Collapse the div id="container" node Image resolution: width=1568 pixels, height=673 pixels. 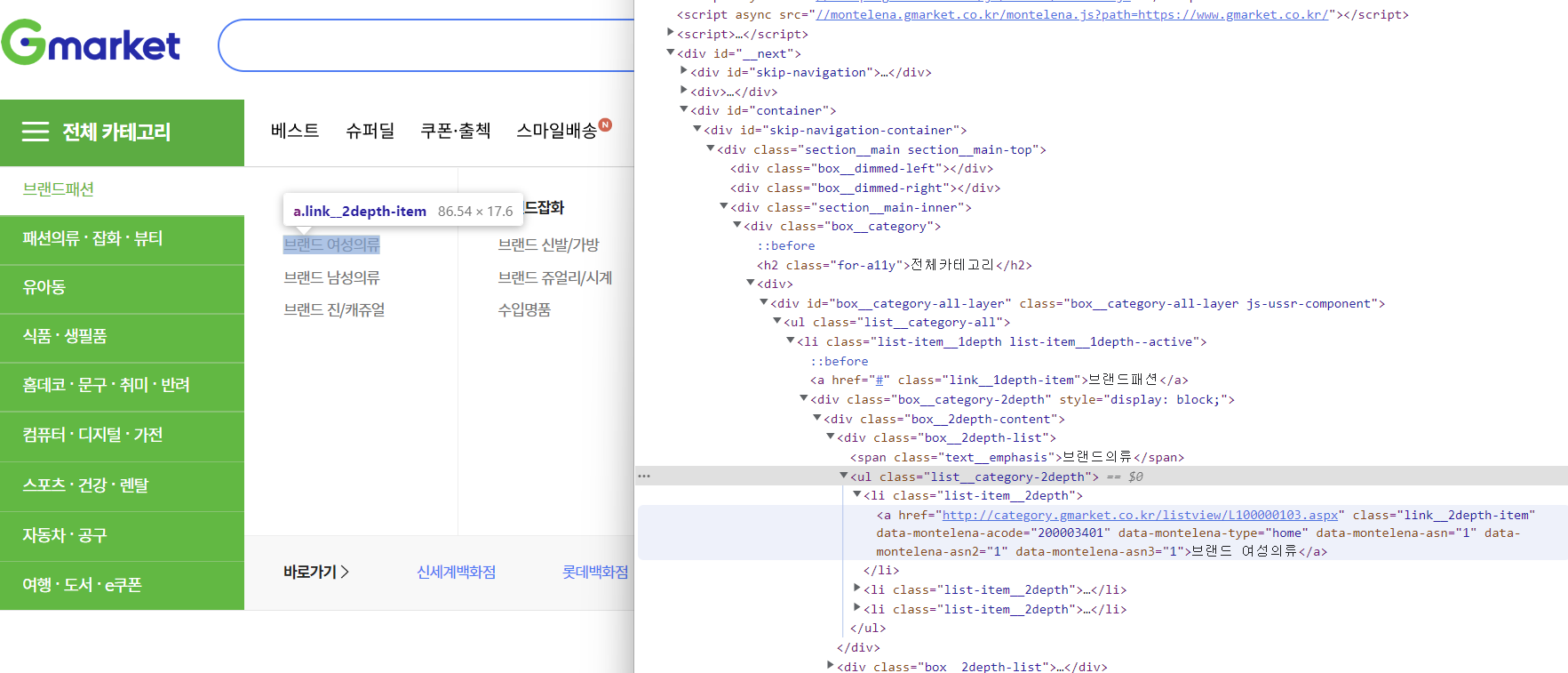(684, 109)
